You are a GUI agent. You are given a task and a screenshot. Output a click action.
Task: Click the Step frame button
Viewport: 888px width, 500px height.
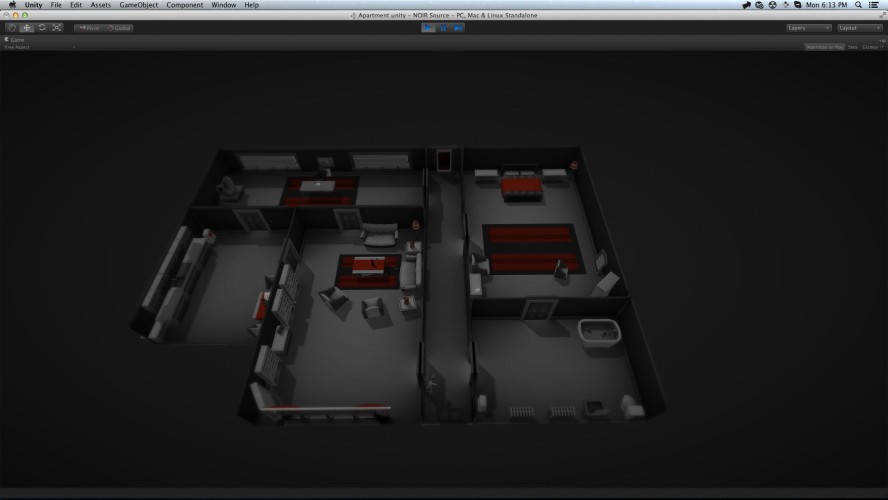[x=458, y=28]
